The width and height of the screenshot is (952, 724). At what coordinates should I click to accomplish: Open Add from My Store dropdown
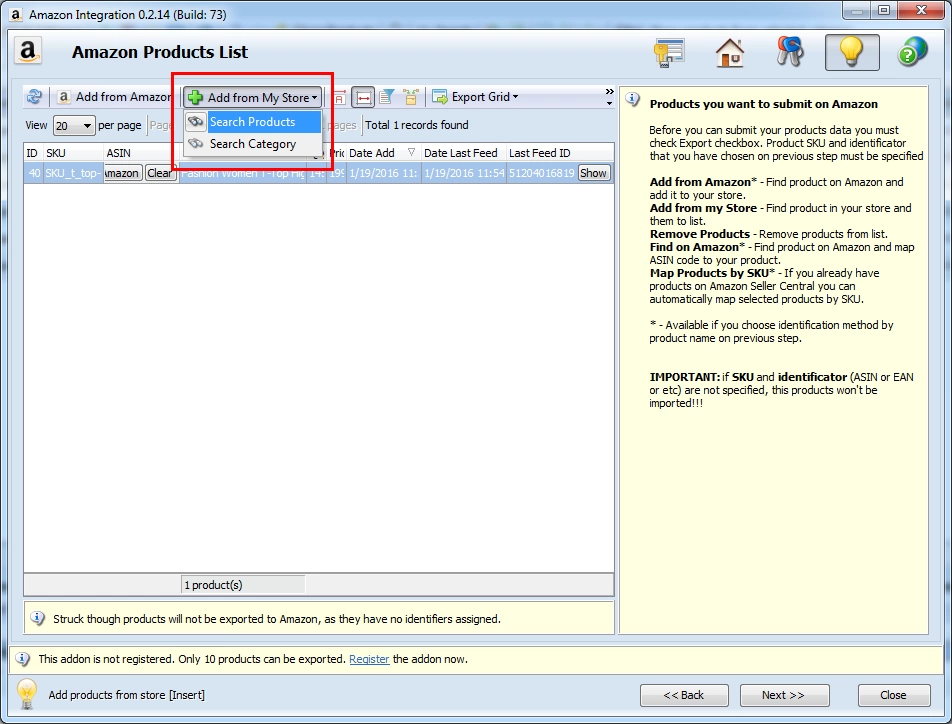click(x=253, y=97)
